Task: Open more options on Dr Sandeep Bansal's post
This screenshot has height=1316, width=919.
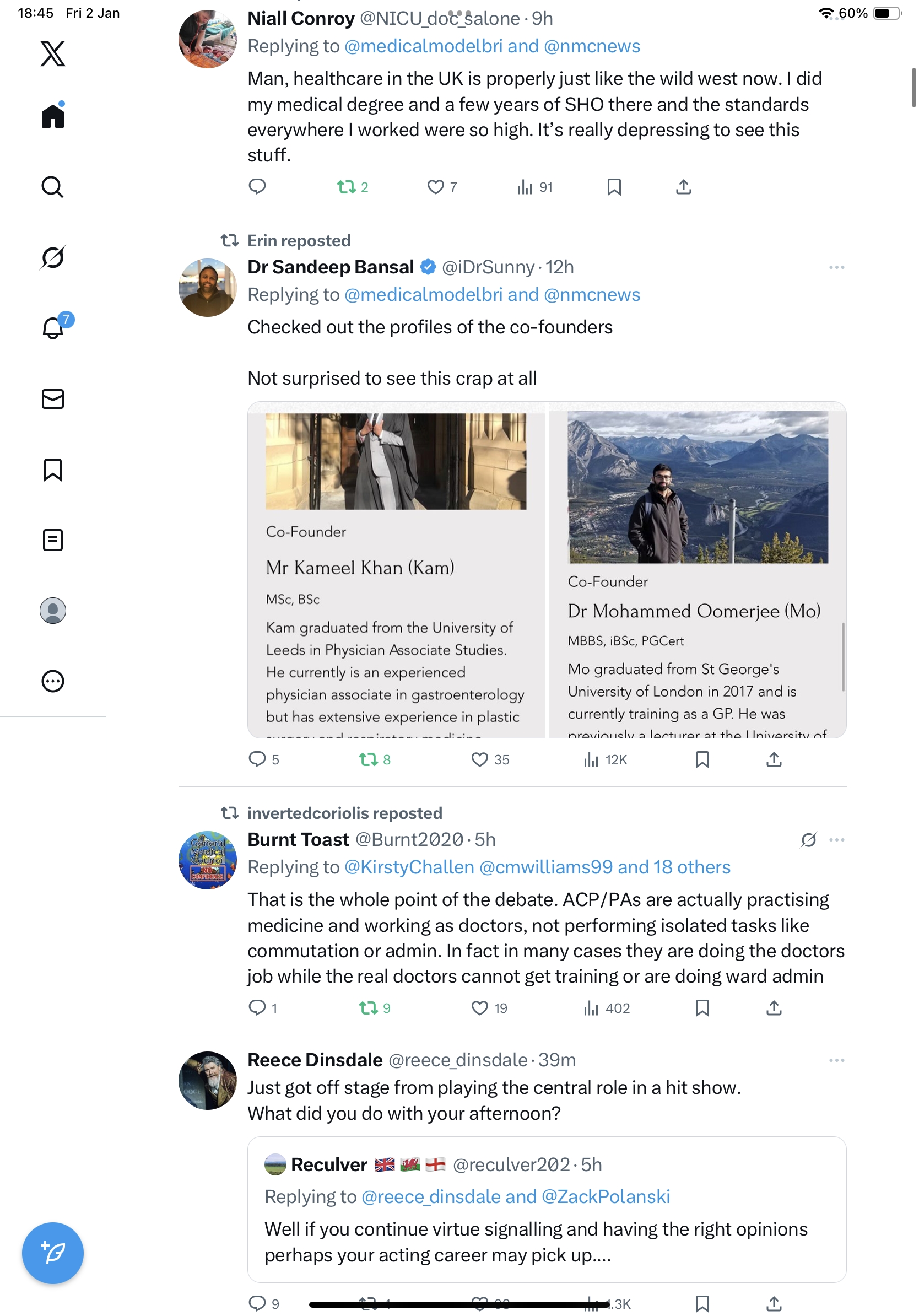Action: click(x=836, y=268)
